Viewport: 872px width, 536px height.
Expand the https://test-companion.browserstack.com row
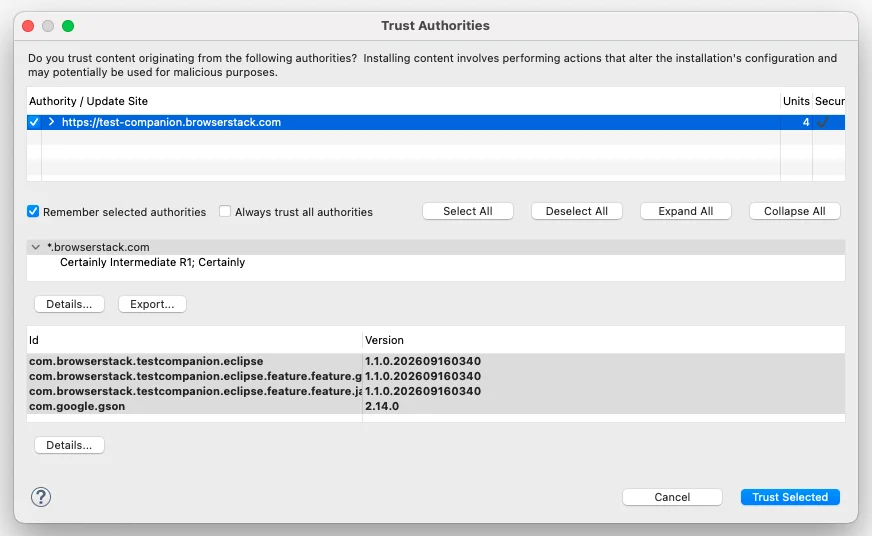click(x=51, y=122)
